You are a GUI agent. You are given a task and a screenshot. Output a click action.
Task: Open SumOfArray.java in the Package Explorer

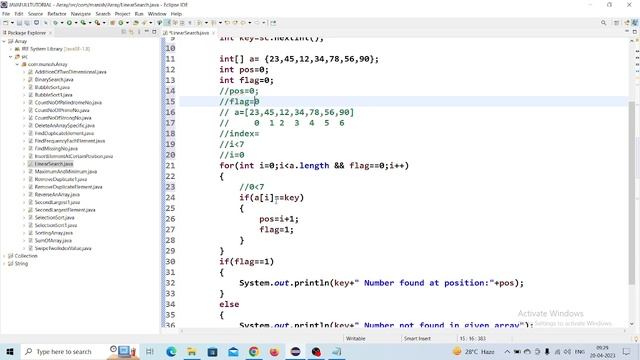point(53,240)
